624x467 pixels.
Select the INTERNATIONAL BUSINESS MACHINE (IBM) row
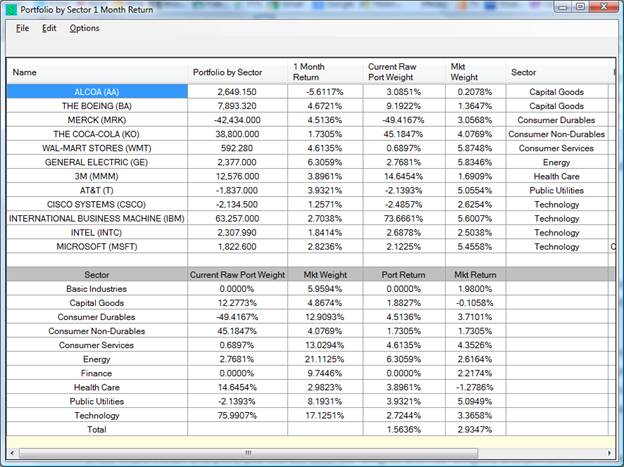click(x=97, y=218)
